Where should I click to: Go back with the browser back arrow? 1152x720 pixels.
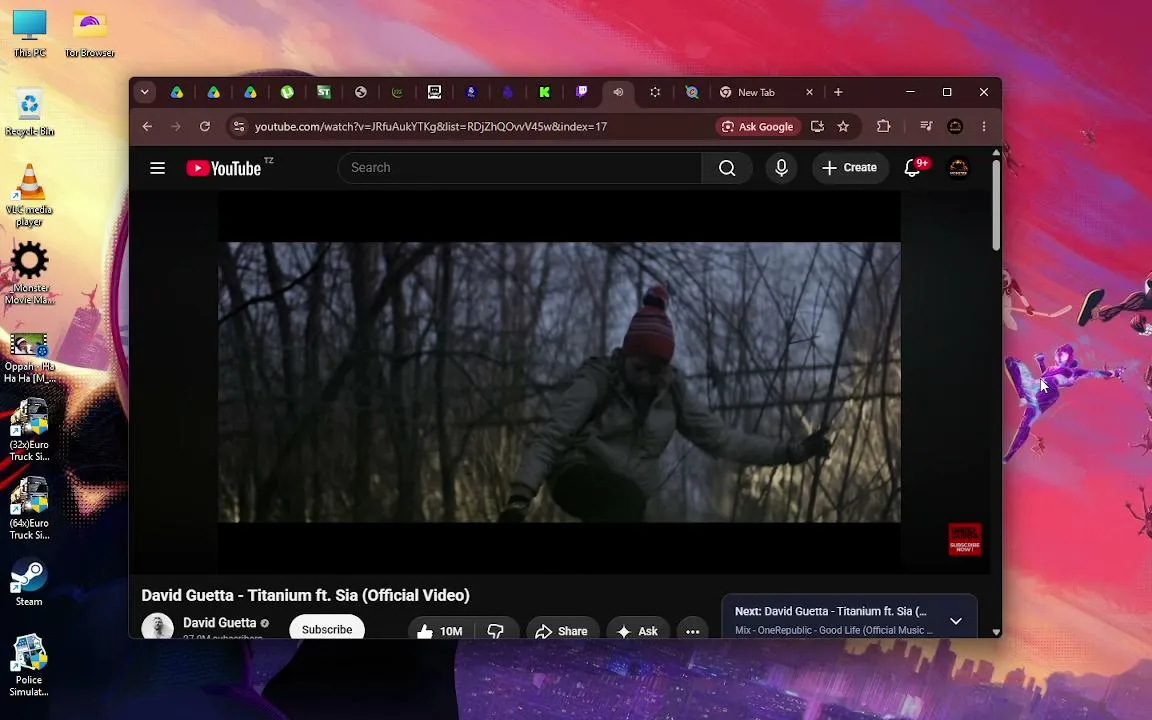coord(147,126)
